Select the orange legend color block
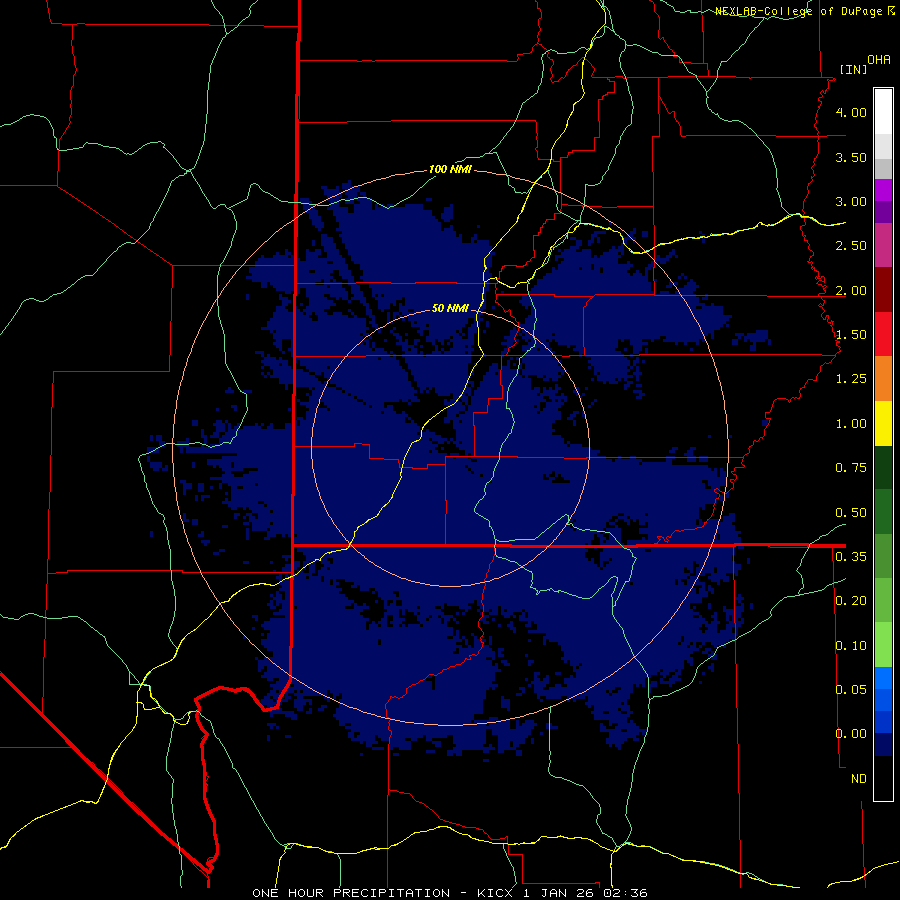900x900 pixels. (883, 378)
